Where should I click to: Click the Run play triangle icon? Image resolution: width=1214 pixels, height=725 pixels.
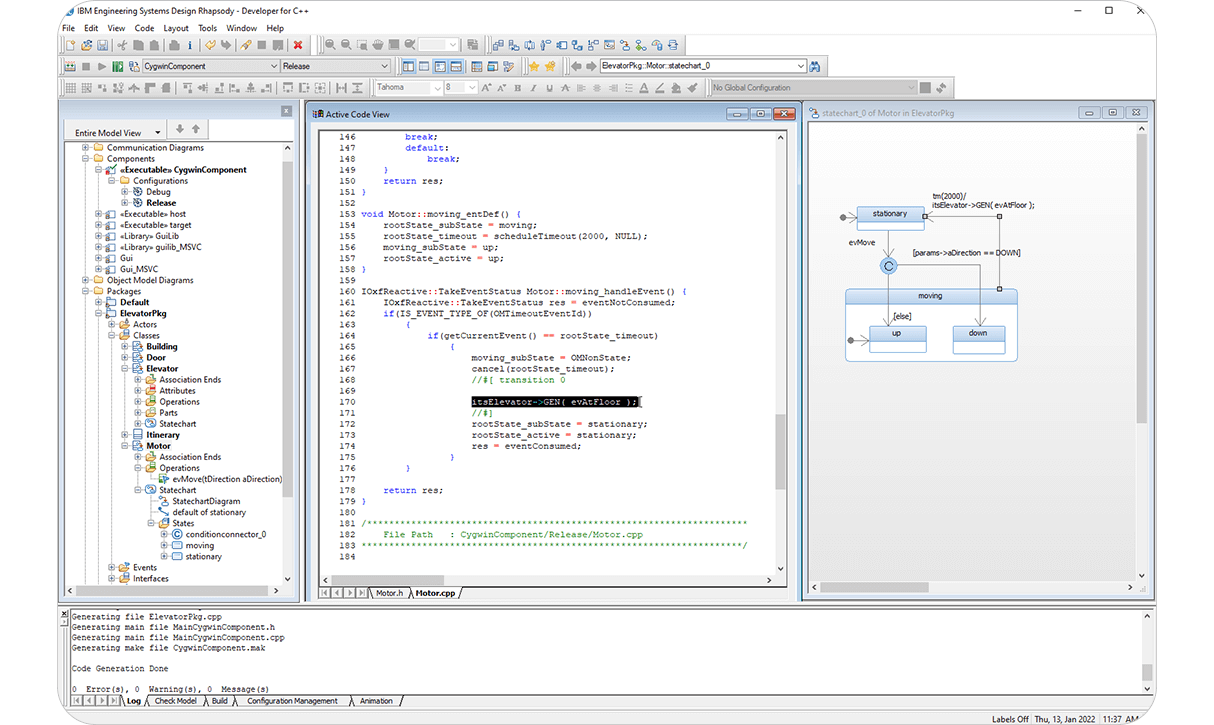click(x=102, y=66)
